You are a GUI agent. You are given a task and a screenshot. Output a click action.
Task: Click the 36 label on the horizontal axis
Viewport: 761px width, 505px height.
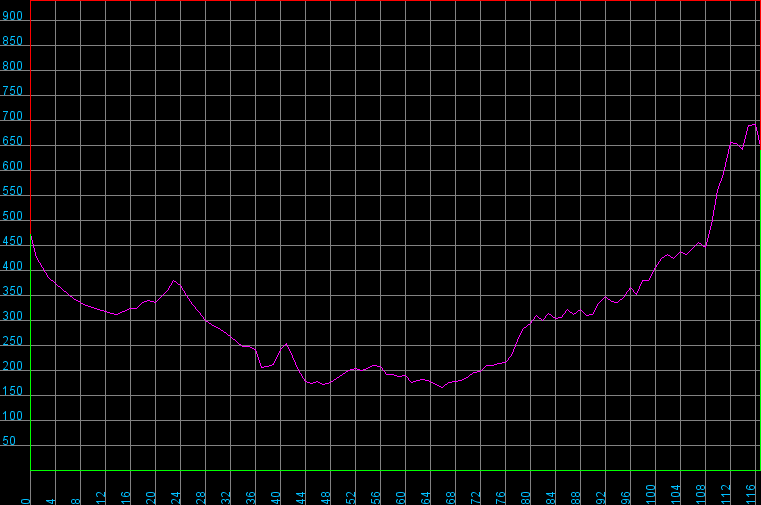[x=251, y=498]
